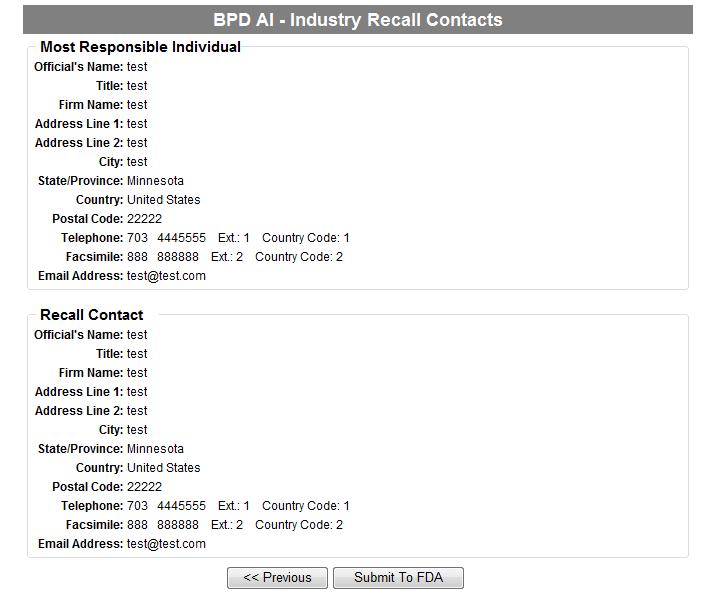Click postal code 22222 in Most Responsible Individual
Image resolution: width=717 pixels, height=595 pixels.
144,219
